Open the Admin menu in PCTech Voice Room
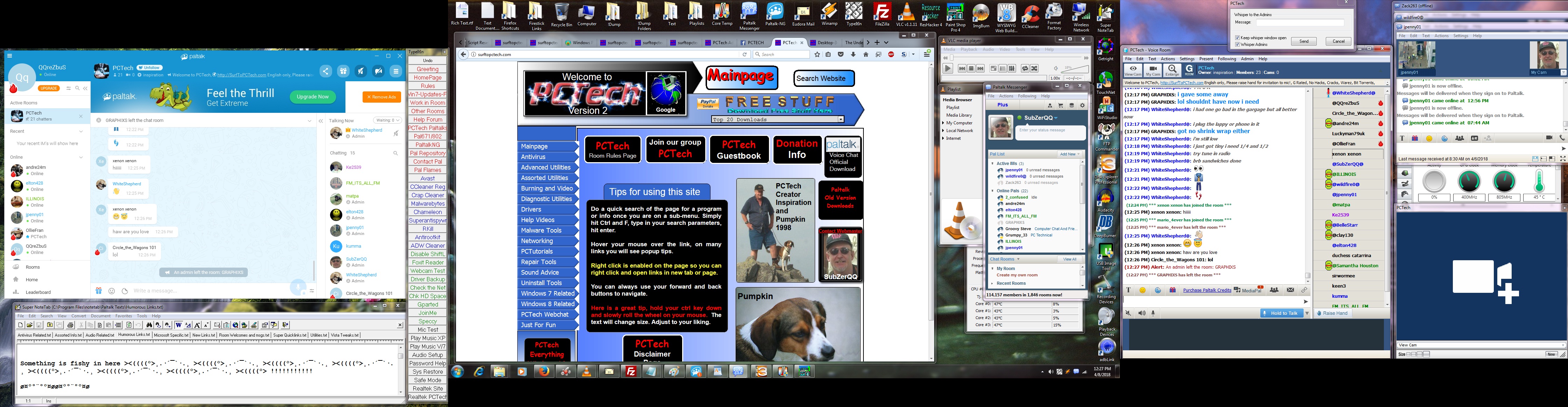This screenshot has height=407, width=1568. coord(1247,59)
